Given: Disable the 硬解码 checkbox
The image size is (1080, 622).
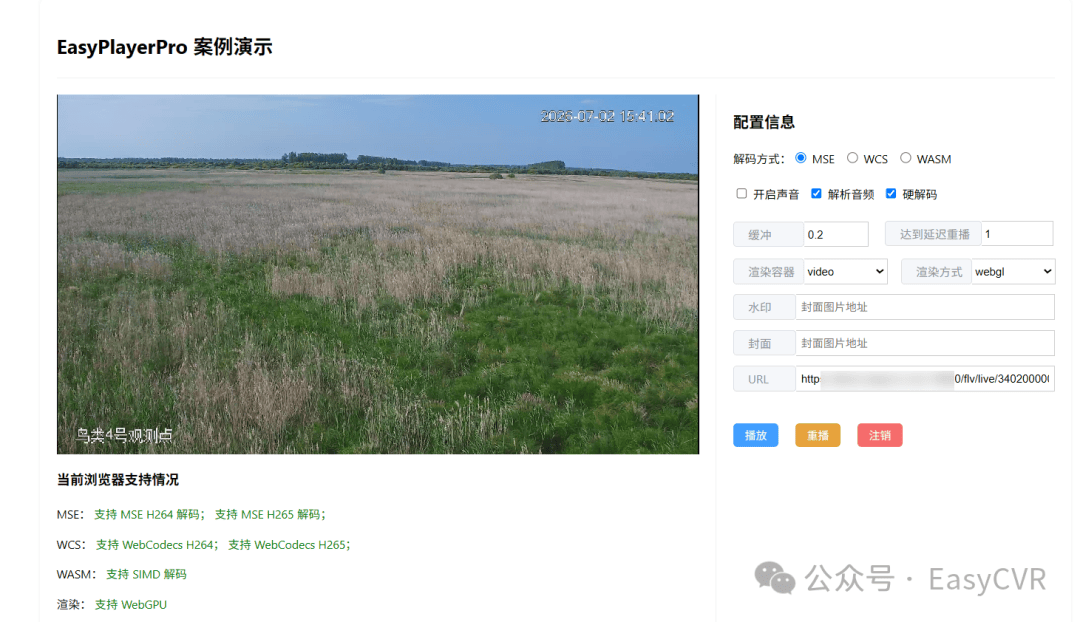Looking at the screenshot, I should tap(891, 194).
